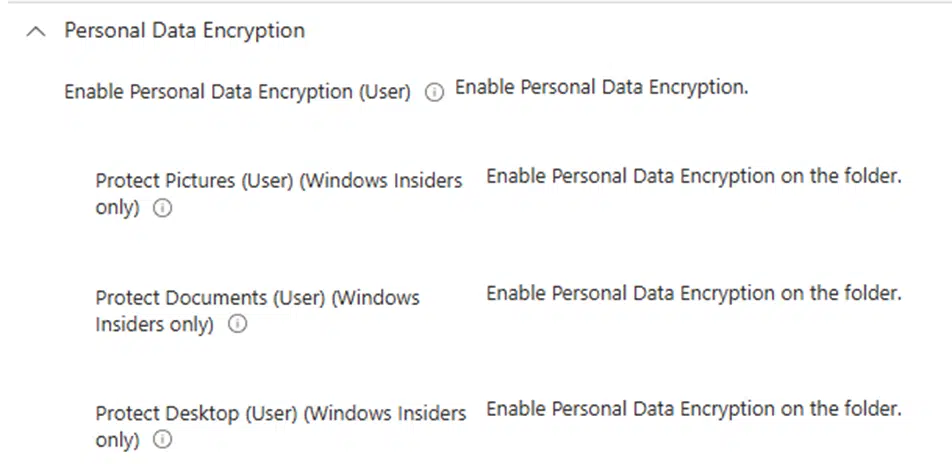Click the "Enable Personal Data Encryption." value text
952x464 pixels.
click(601, 87)
